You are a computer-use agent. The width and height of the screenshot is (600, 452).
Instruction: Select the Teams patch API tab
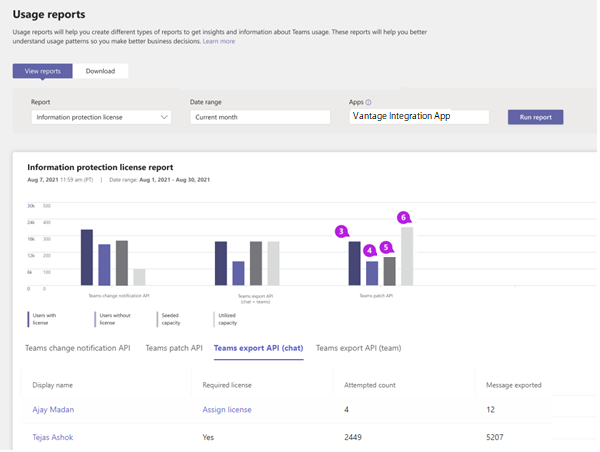(174, 348)
